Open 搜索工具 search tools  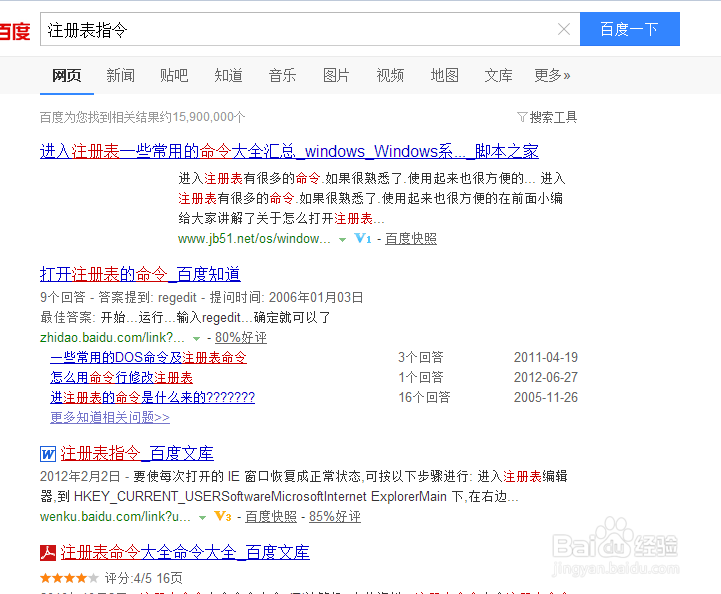pyautogui.click(x=553, y=117)
